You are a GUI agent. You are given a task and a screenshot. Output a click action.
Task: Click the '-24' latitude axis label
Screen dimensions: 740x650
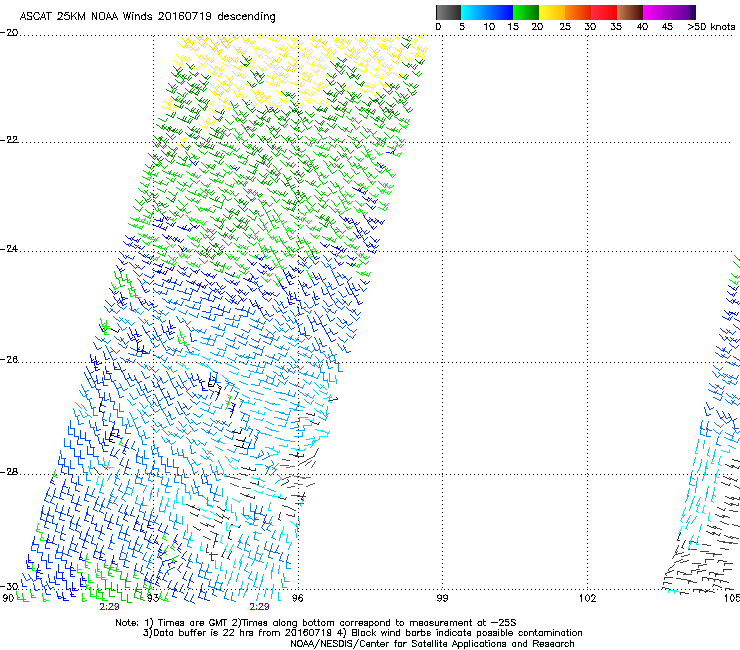[x=9, y=249]
